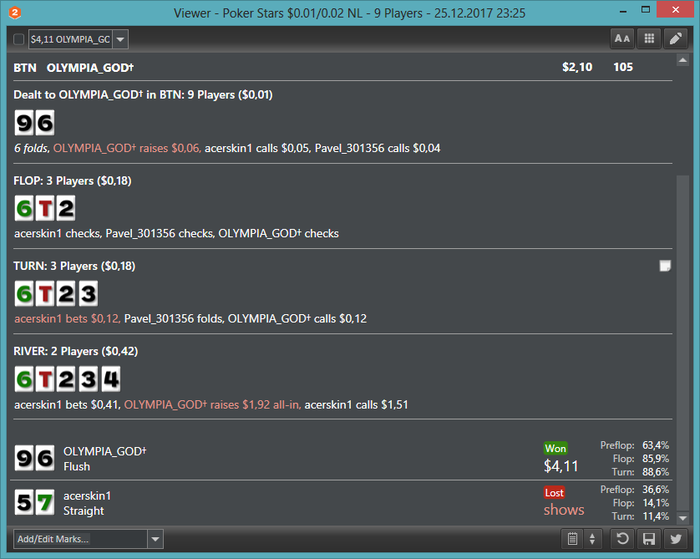The image size is (700, 559).
Task: Minimize the Viewer window
Action: tap(623, 10)
